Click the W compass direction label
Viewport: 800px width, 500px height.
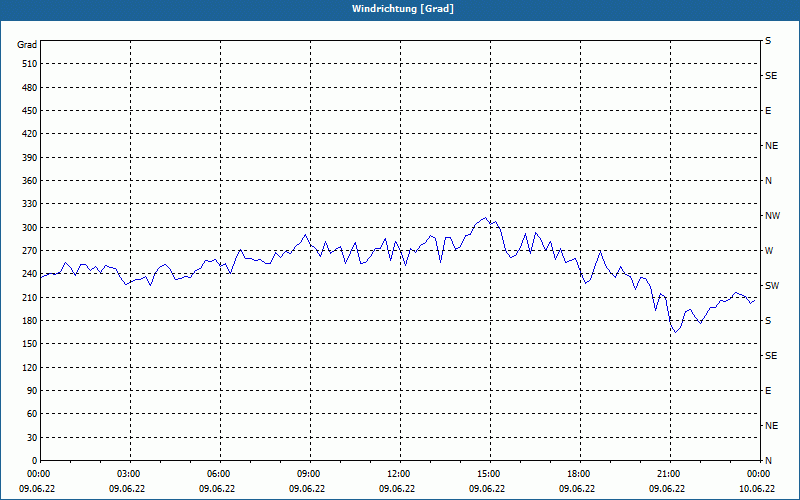pos(769,251)
